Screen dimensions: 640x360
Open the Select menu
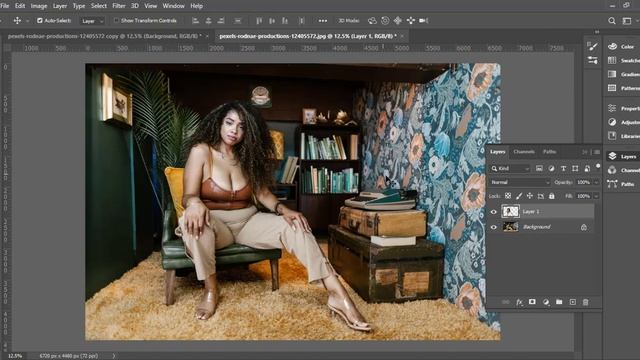(x=98, y=6)
